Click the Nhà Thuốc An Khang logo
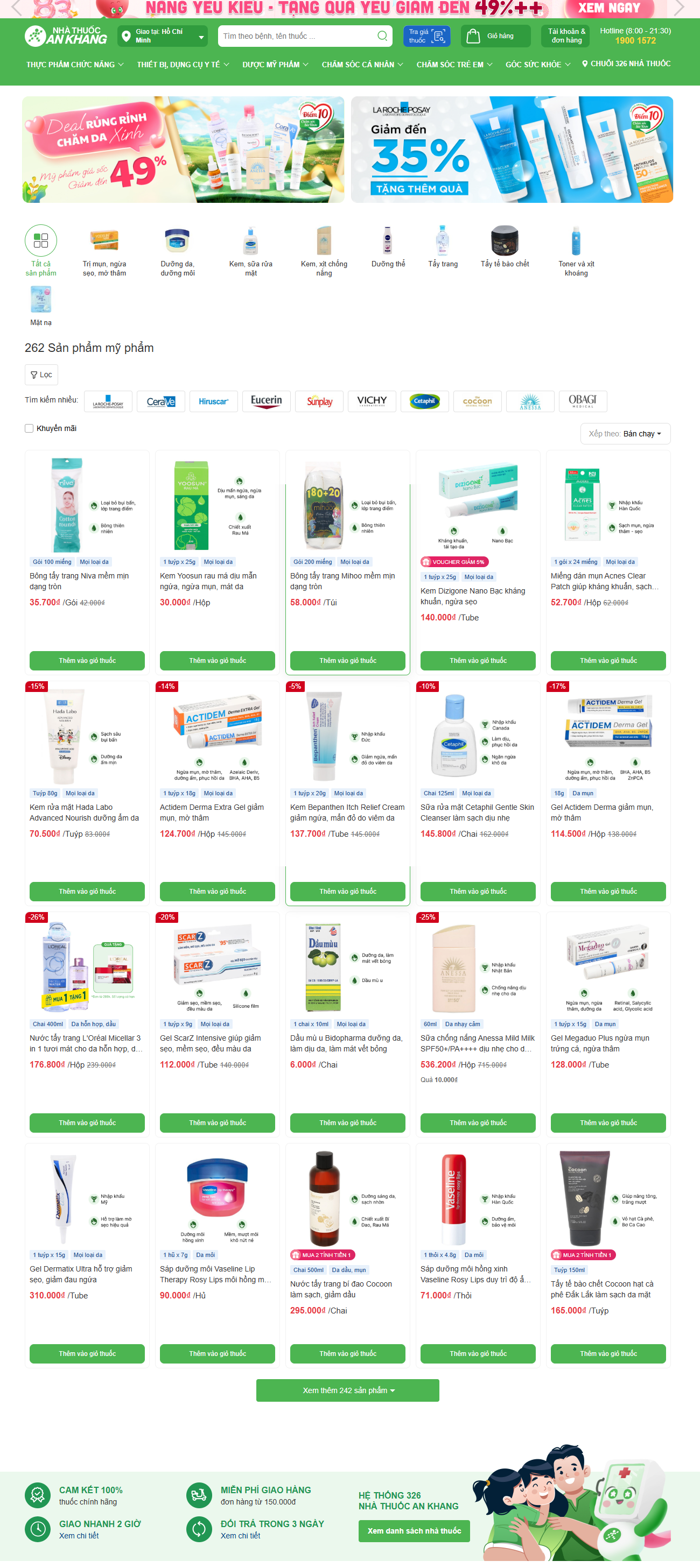700x1568 pixels. (66, 36)
